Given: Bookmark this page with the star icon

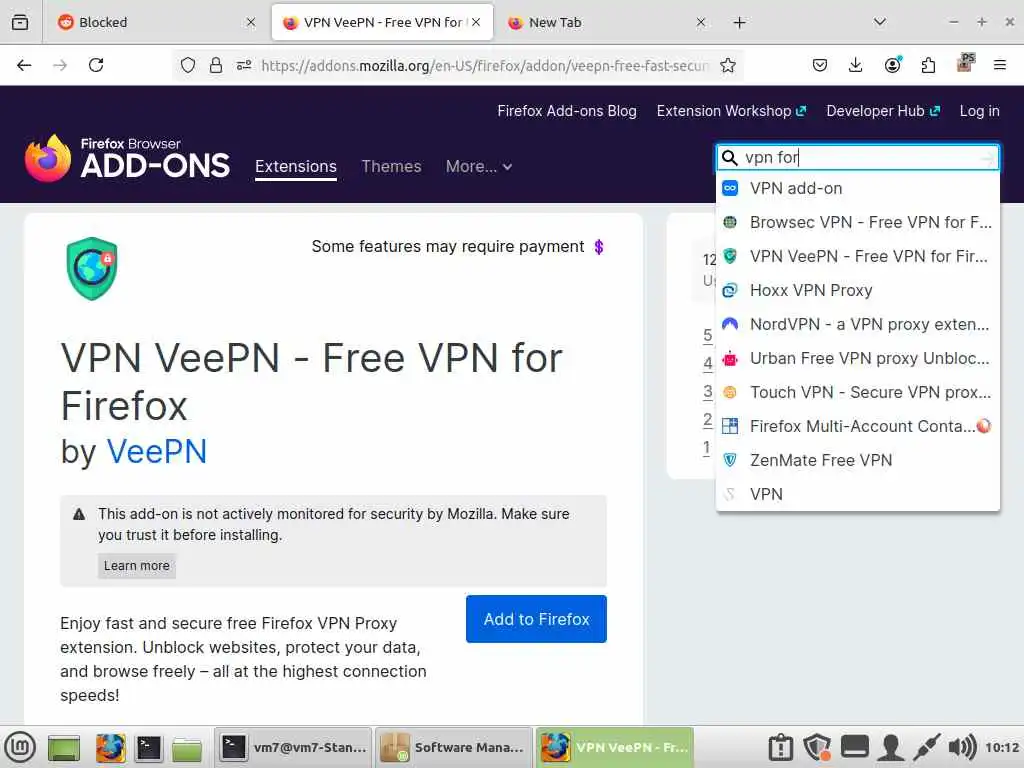Looking at the screenshot, I should tap(728, 65).
